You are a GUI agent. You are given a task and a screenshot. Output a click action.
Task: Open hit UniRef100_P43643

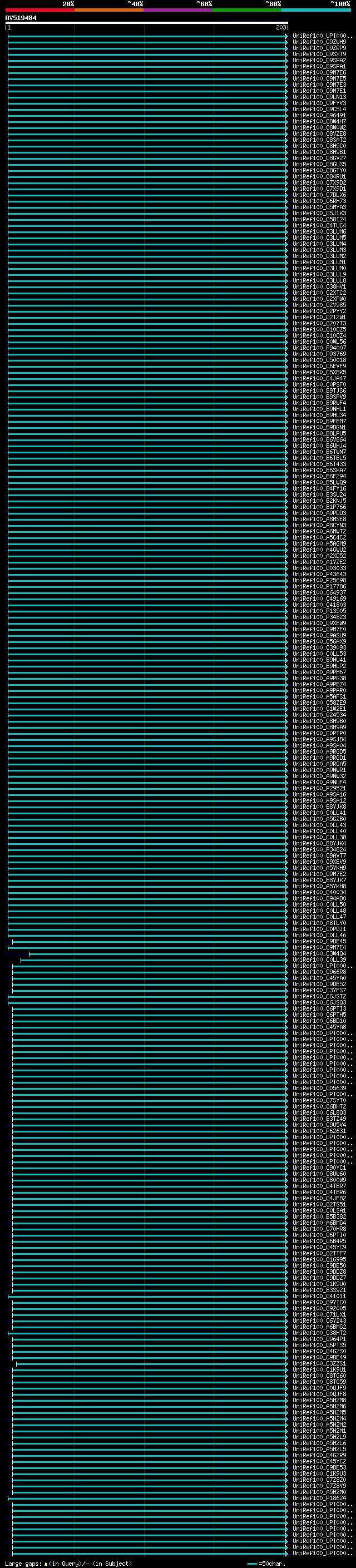(319, 574)
